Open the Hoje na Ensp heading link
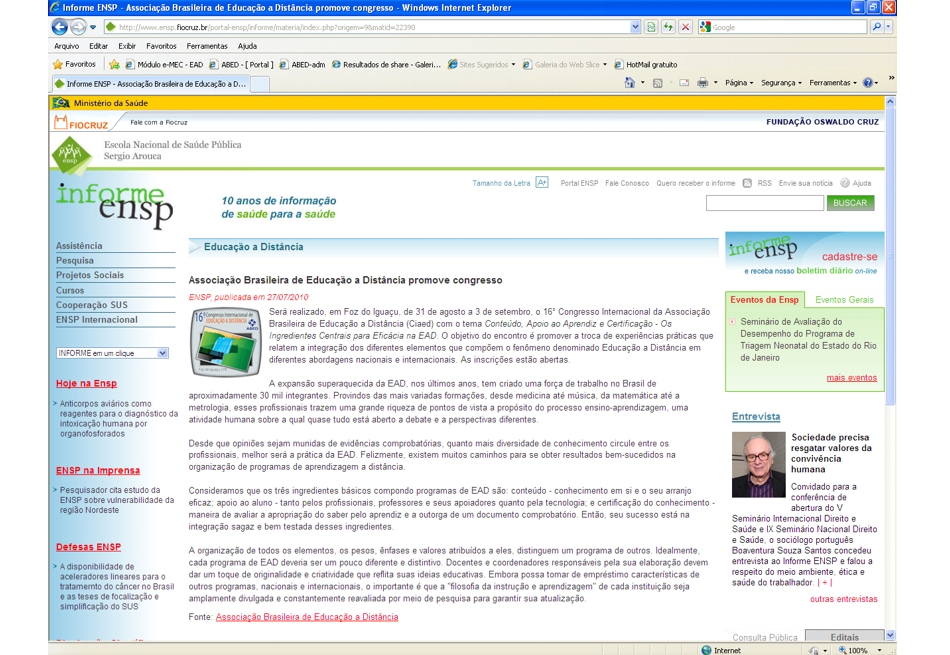 86,383
